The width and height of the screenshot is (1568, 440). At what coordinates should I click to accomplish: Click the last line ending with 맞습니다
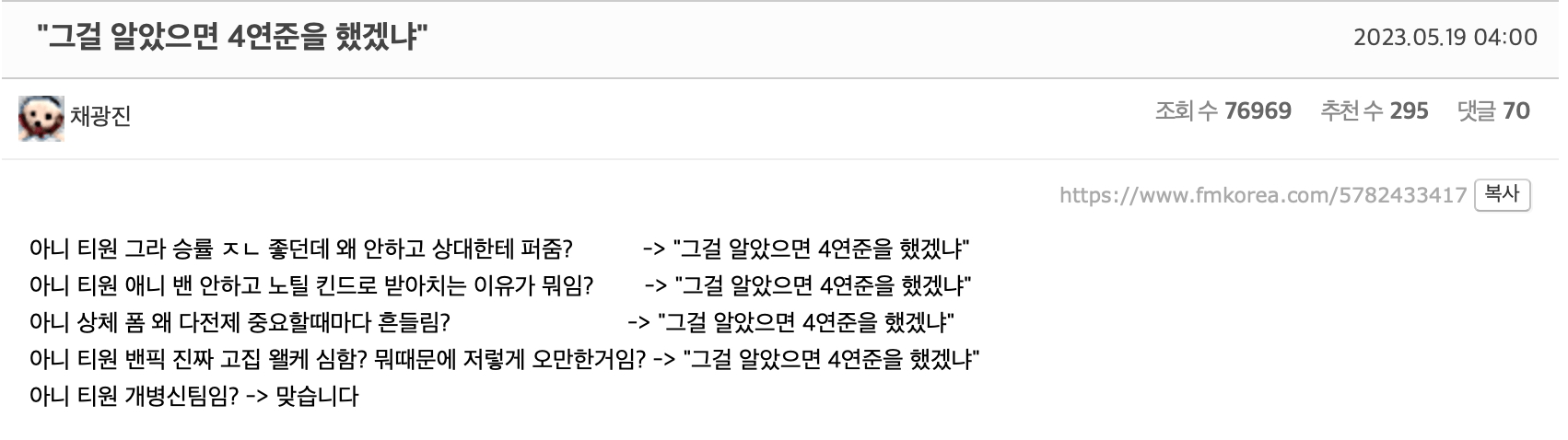[x=193, y=396]
